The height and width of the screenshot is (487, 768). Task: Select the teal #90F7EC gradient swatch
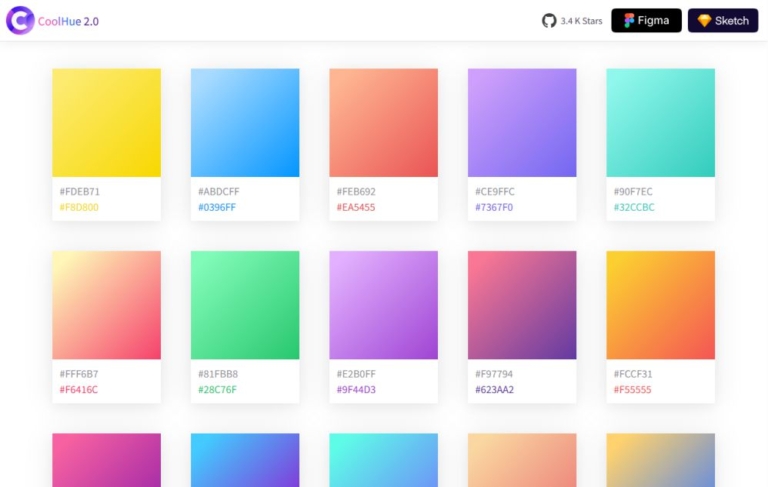click(660, 122)
